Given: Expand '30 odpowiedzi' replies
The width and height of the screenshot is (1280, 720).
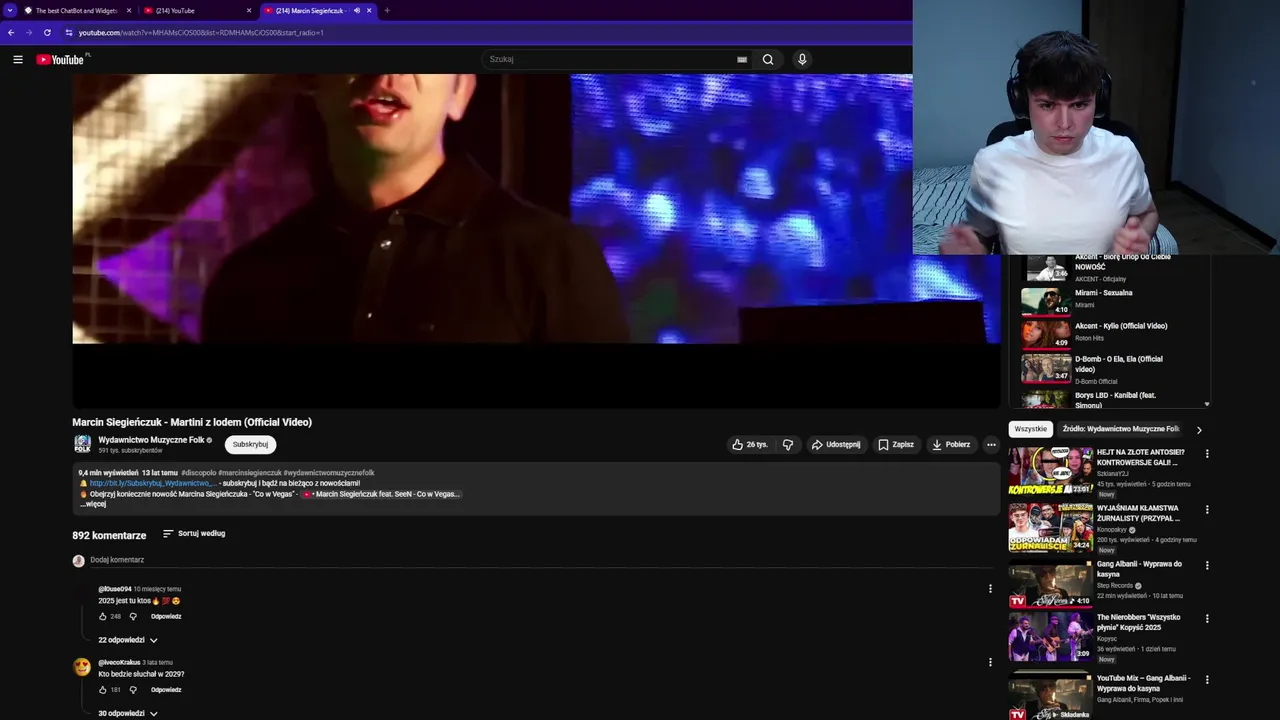Looking at the screenshot, I should pos(127,713).
